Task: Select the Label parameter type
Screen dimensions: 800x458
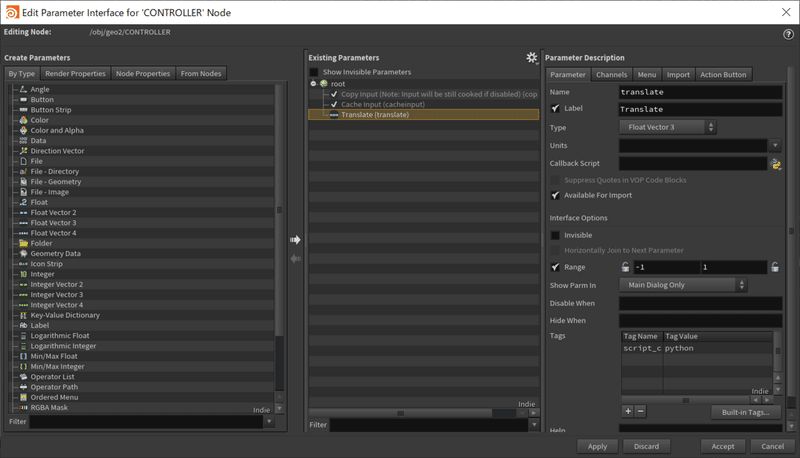Action: pyautogui.click(x=40, y=325)
